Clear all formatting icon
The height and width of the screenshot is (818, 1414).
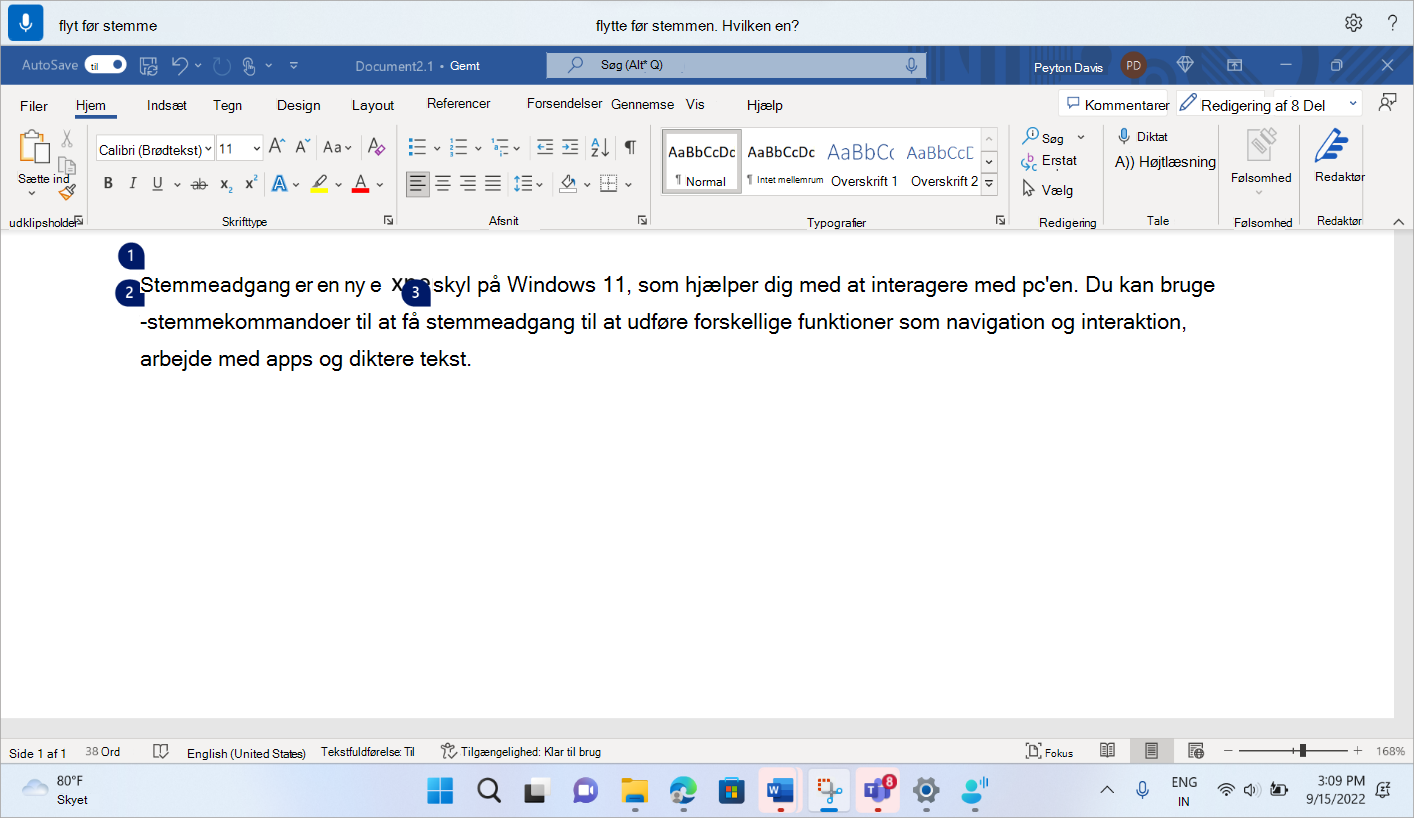pyautogui.click(x=376, y=147)
